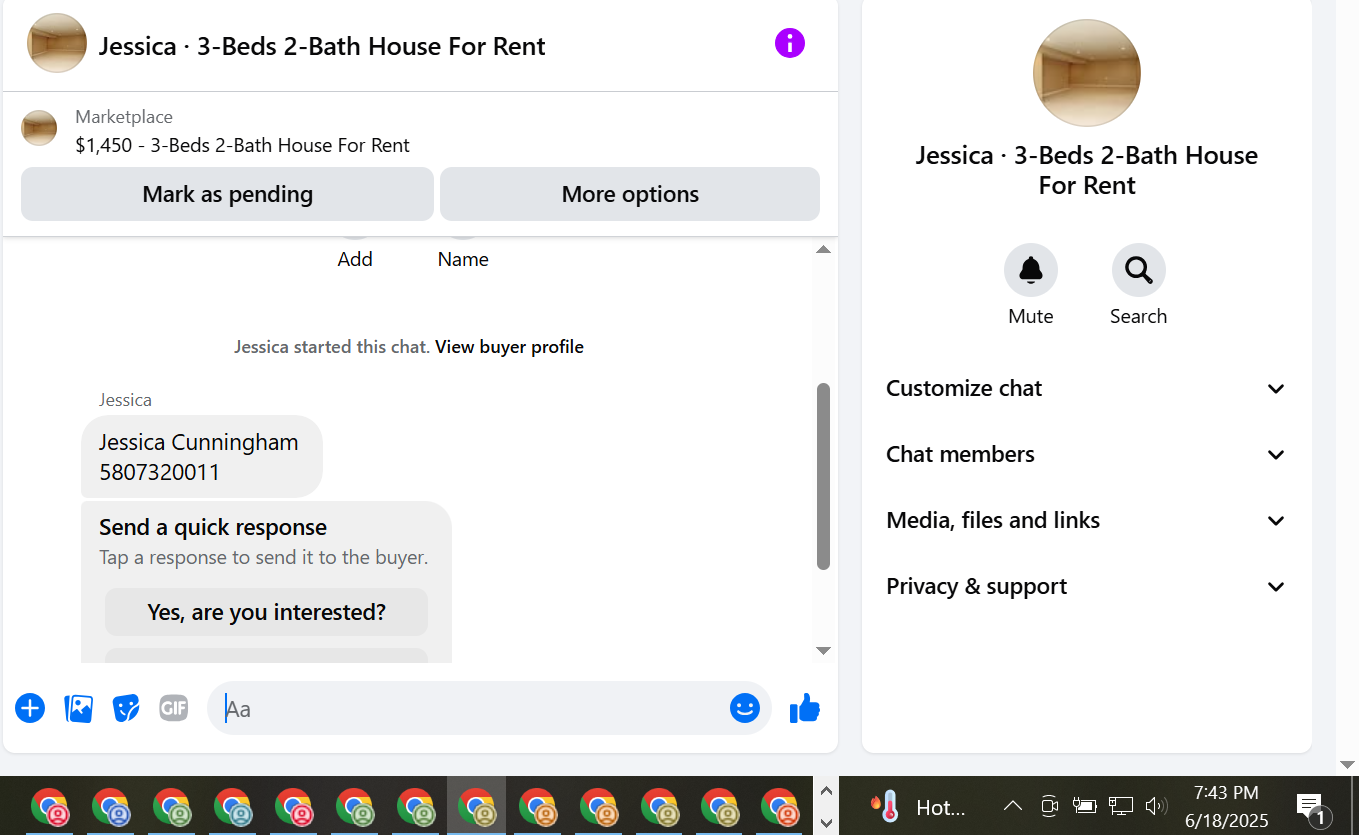Click the "Add" label in the chat
The height and width of the screenshot is (835, 1359).
click(355, 259)
